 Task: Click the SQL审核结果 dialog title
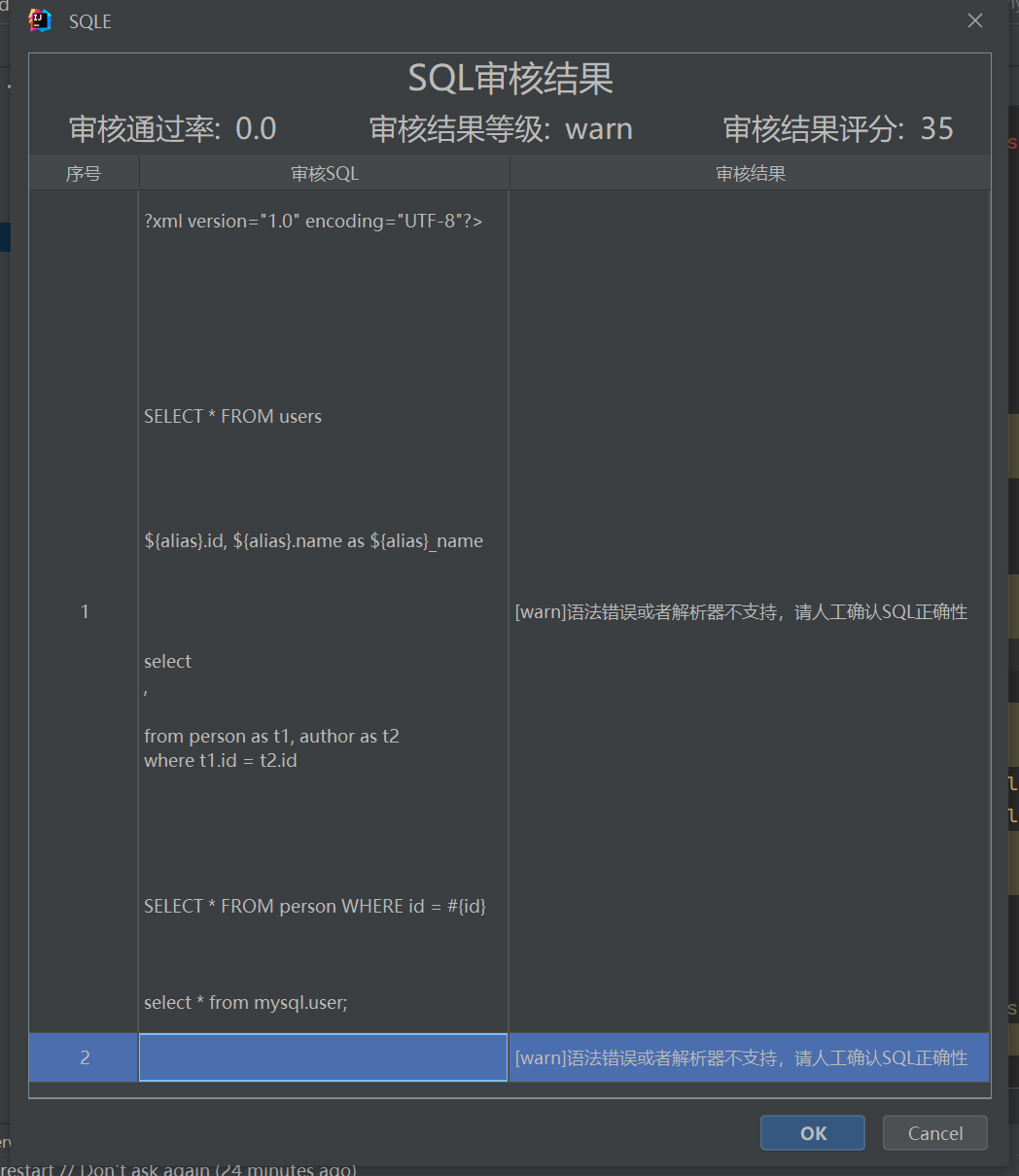[509, 77]
